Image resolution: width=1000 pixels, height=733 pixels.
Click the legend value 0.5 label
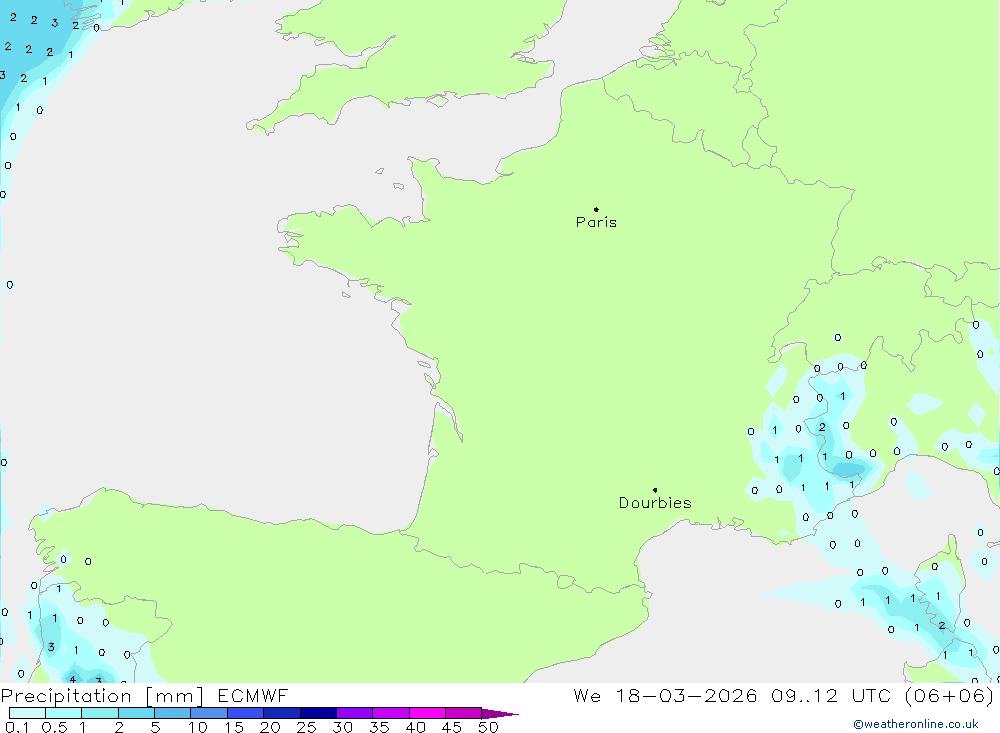[x=54, y=727]
